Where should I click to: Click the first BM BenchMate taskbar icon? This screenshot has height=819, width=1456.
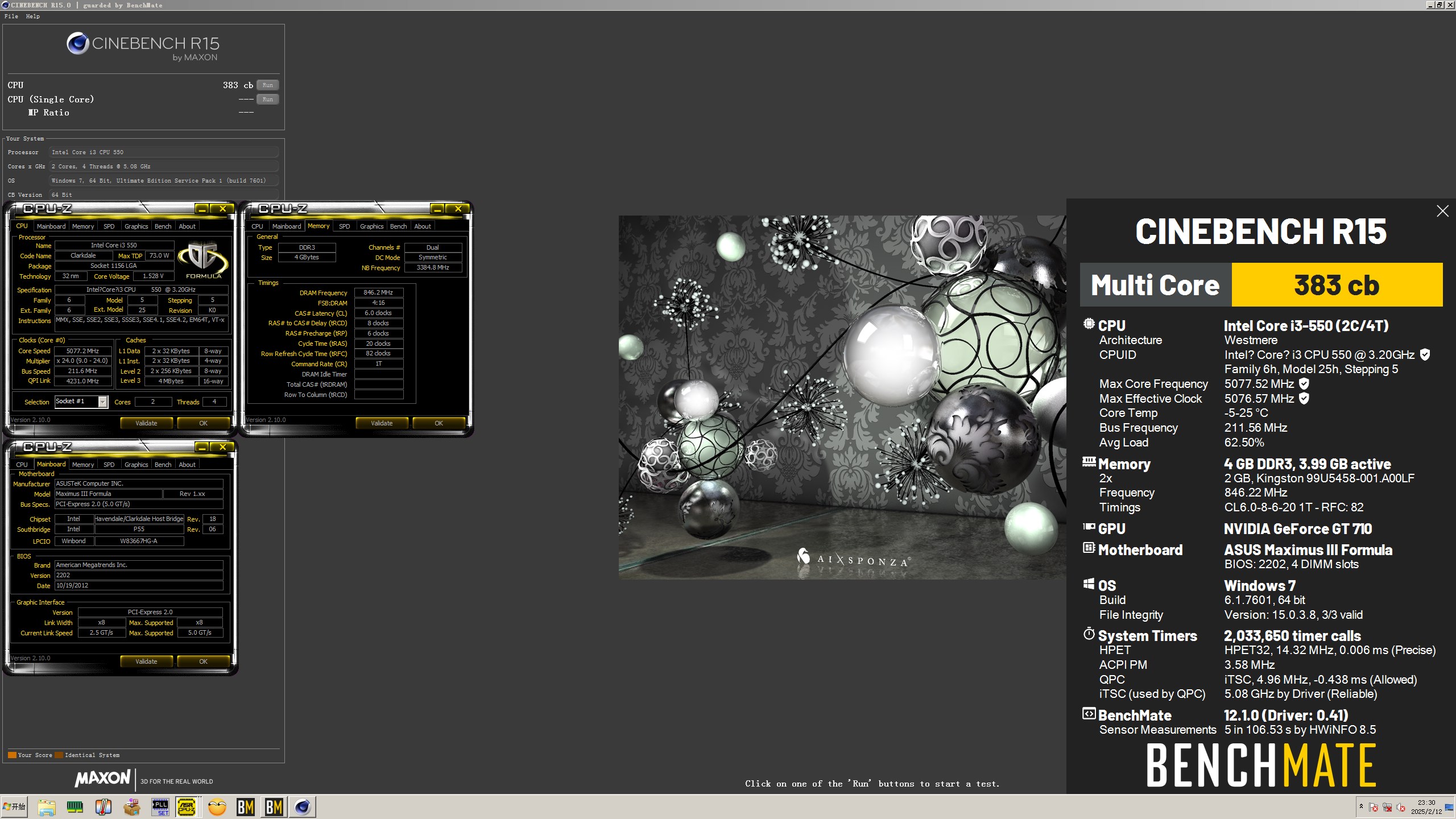[246, 807]
